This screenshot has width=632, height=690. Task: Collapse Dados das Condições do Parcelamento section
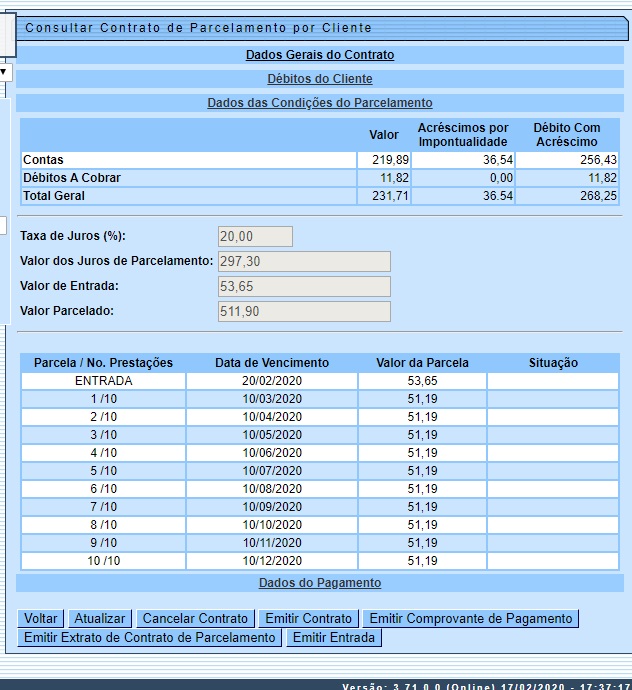319,103
